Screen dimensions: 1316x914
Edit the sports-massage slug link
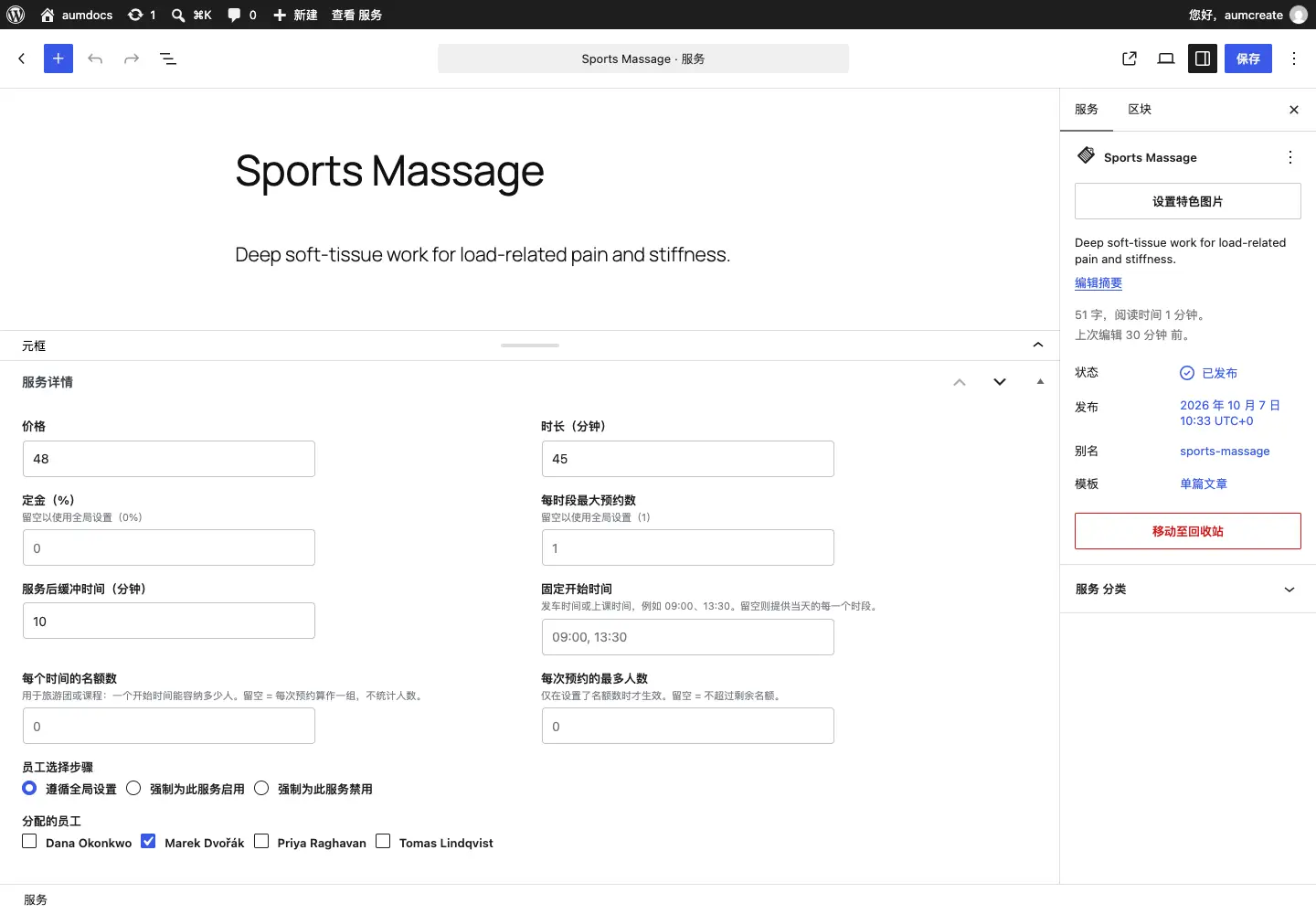[1225, 452]
